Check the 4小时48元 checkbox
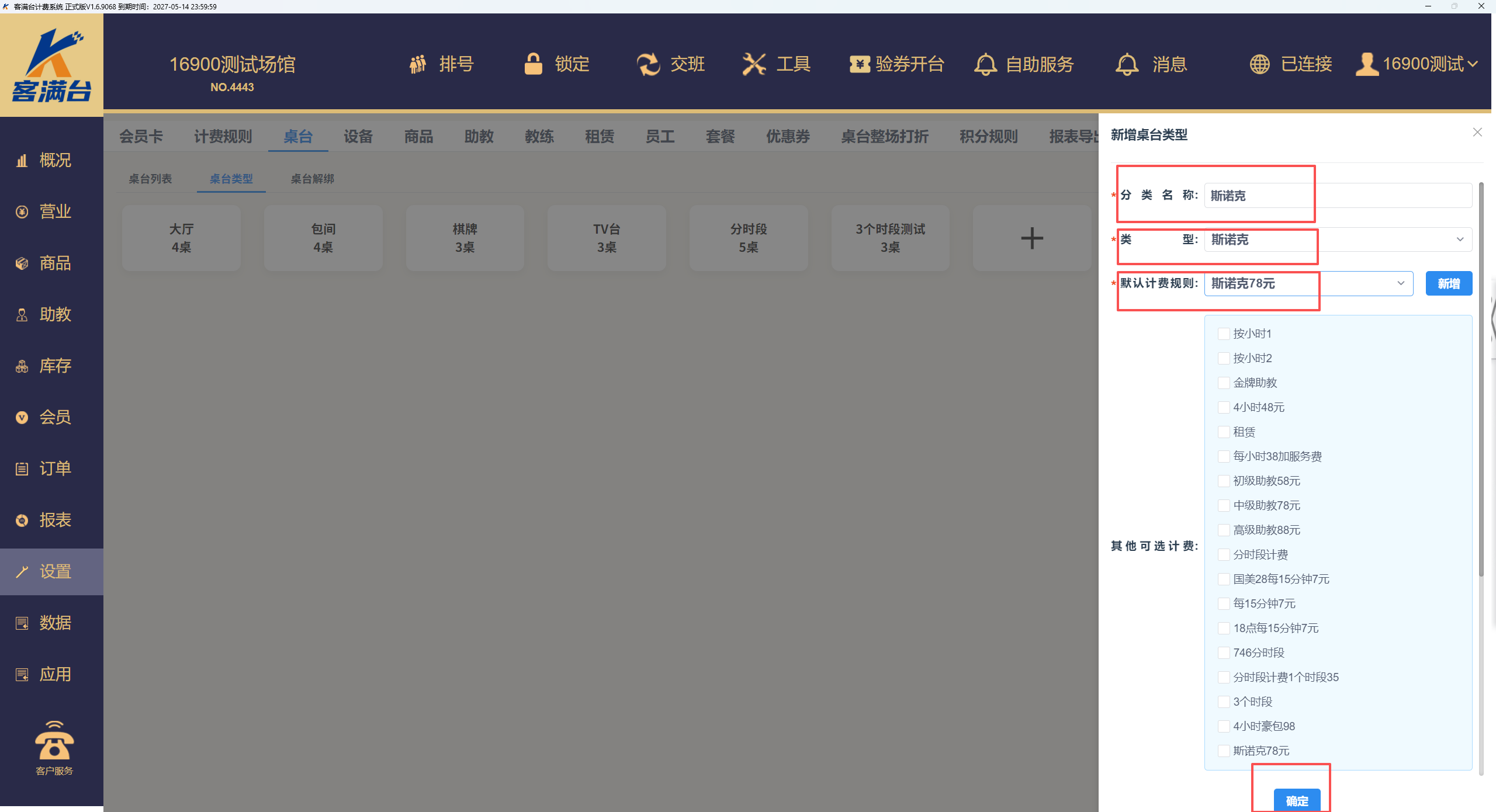The width and height of the screenshot is (1496, 812). click(1224, 407)
